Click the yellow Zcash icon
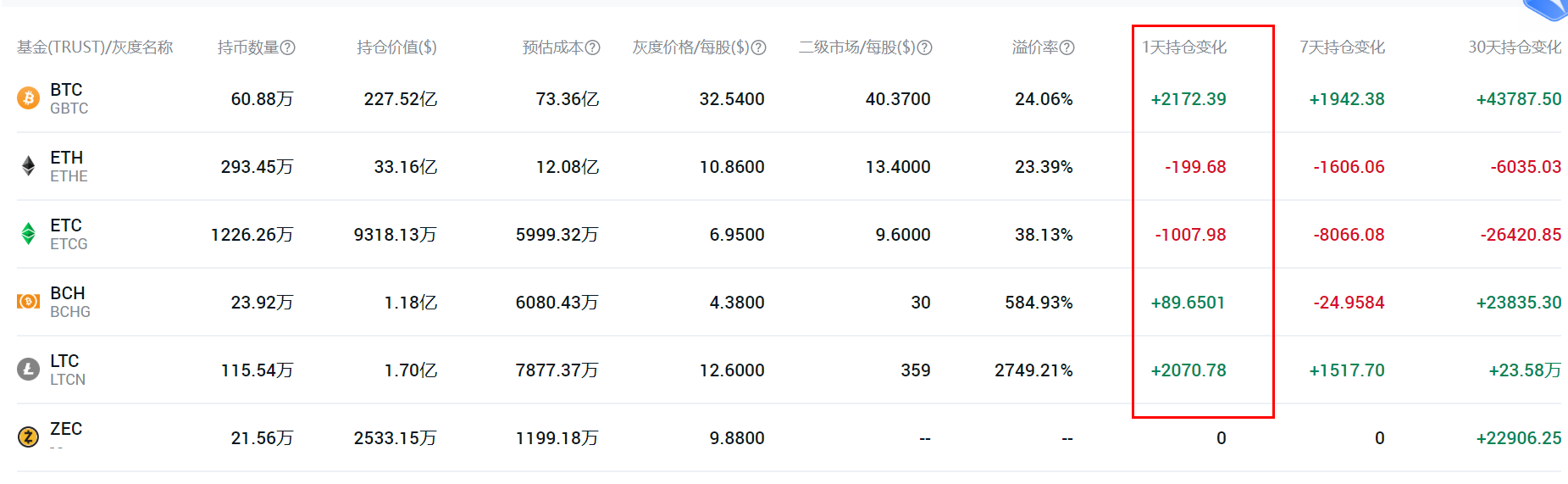This screenshot has height=484, width=1568. 29,437
